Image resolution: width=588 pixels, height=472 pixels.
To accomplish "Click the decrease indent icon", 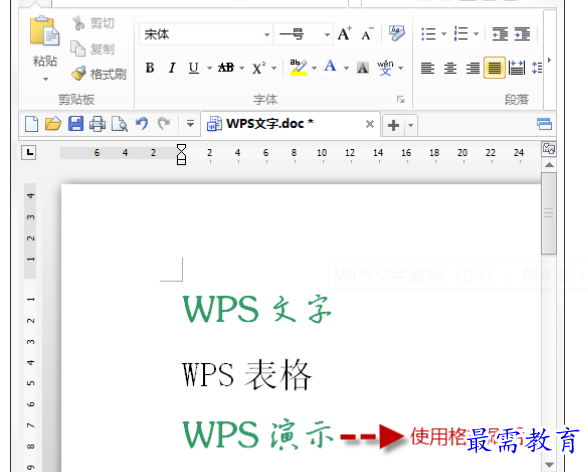I will (x=500, y=34).
